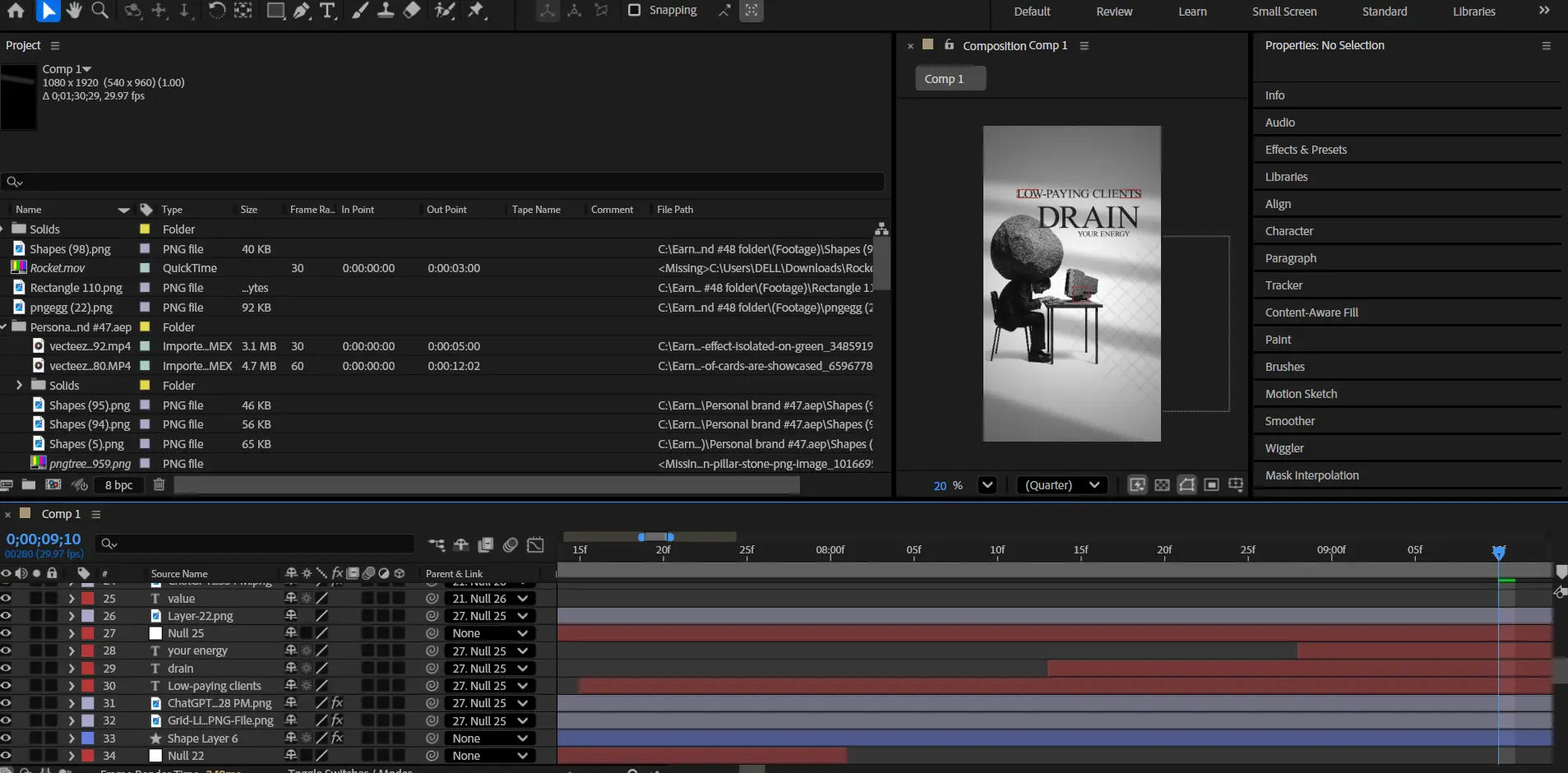Click the trash icon in Project panel
Viewport: 1568px width, 773px height.
[160, 484]
